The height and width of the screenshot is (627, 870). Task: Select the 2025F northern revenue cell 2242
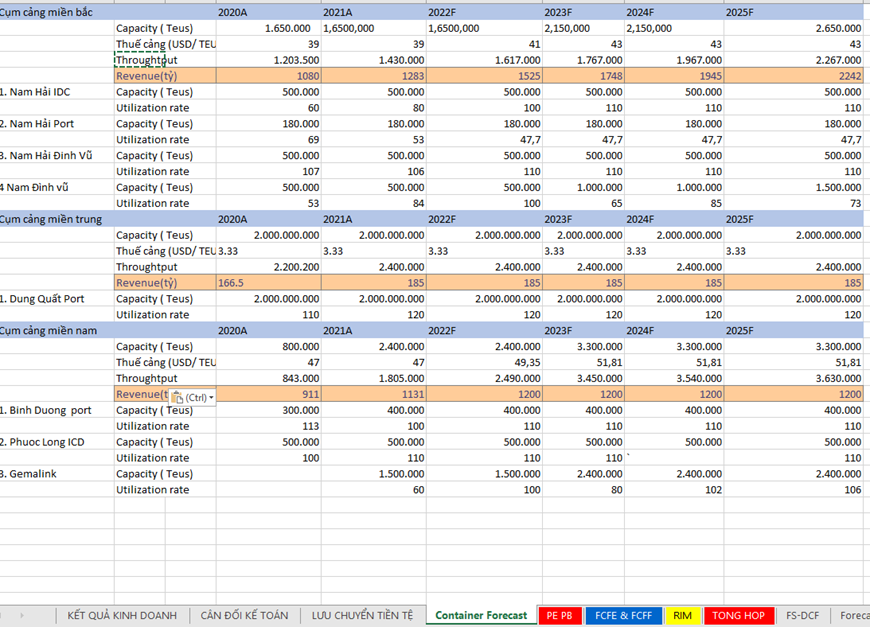794,76
